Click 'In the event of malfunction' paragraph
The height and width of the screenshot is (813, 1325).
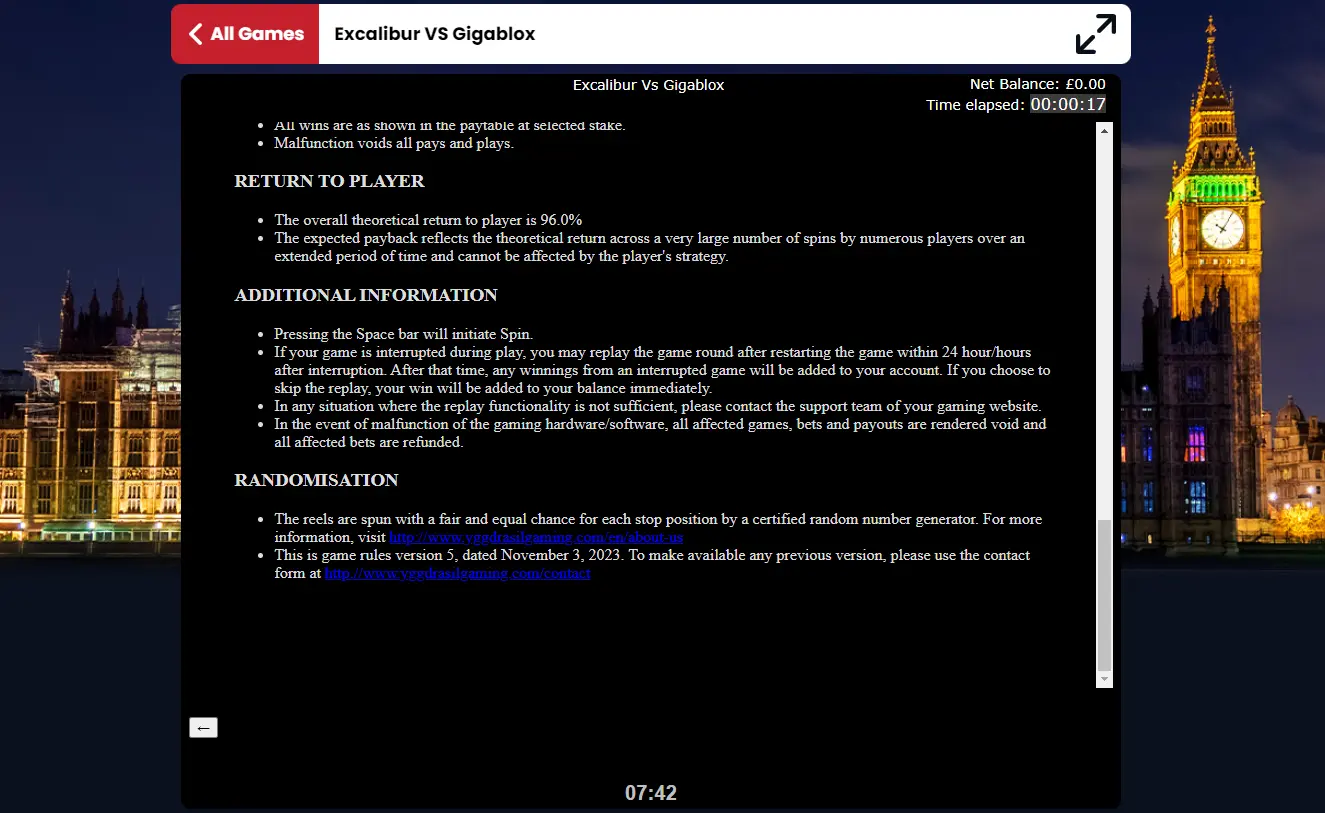pos(660,433)
